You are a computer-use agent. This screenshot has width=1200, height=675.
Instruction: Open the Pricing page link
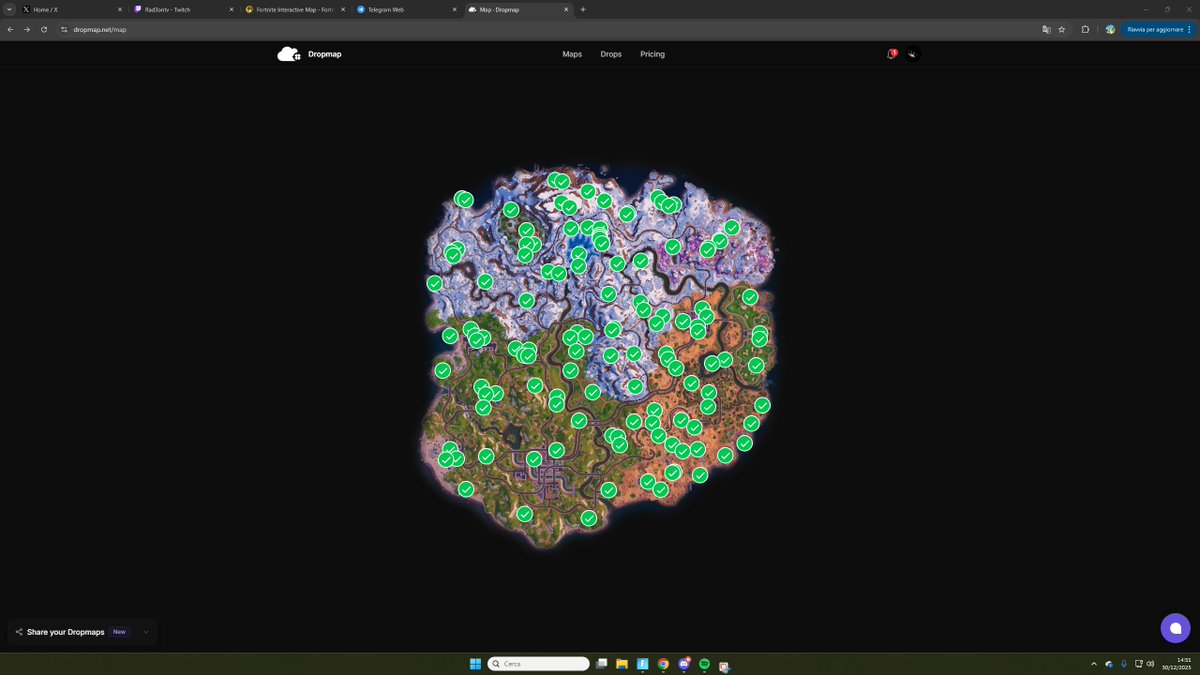click(x=652, y=54)
